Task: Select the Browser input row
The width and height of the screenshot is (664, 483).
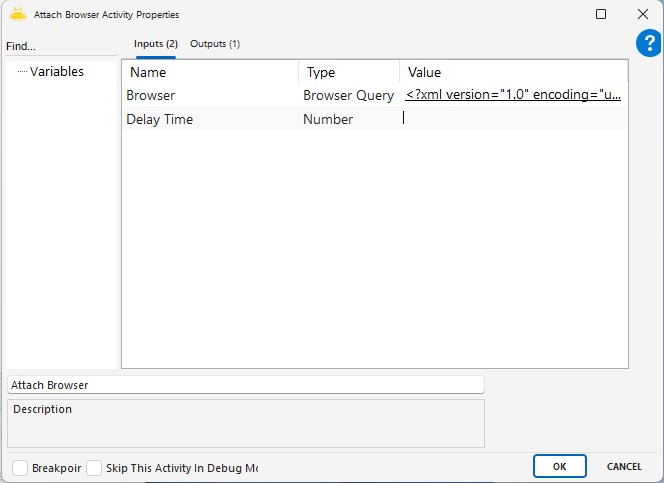Action: pyautogui.click(x=210, y=96)
